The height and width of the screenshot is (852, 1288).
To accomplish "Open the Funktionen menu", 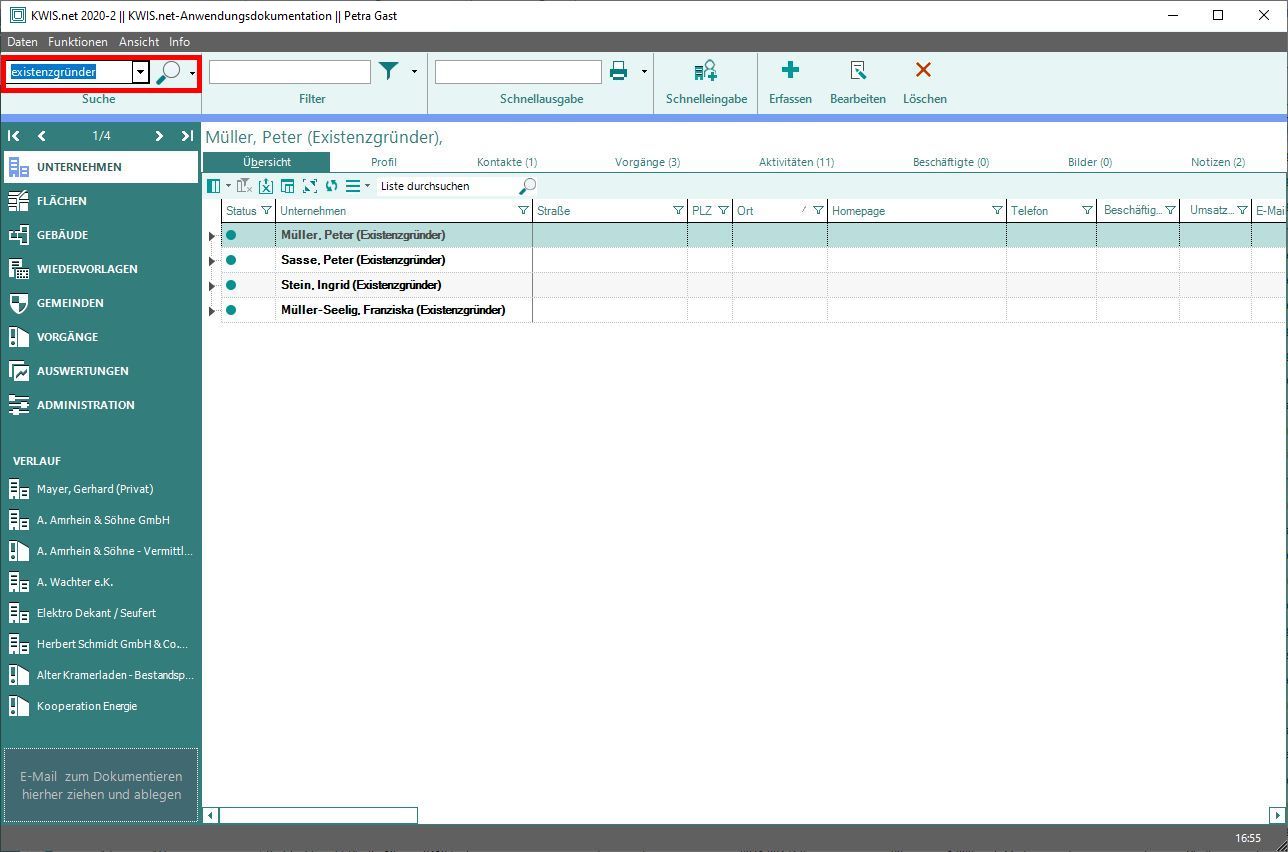I will [78, 42].
